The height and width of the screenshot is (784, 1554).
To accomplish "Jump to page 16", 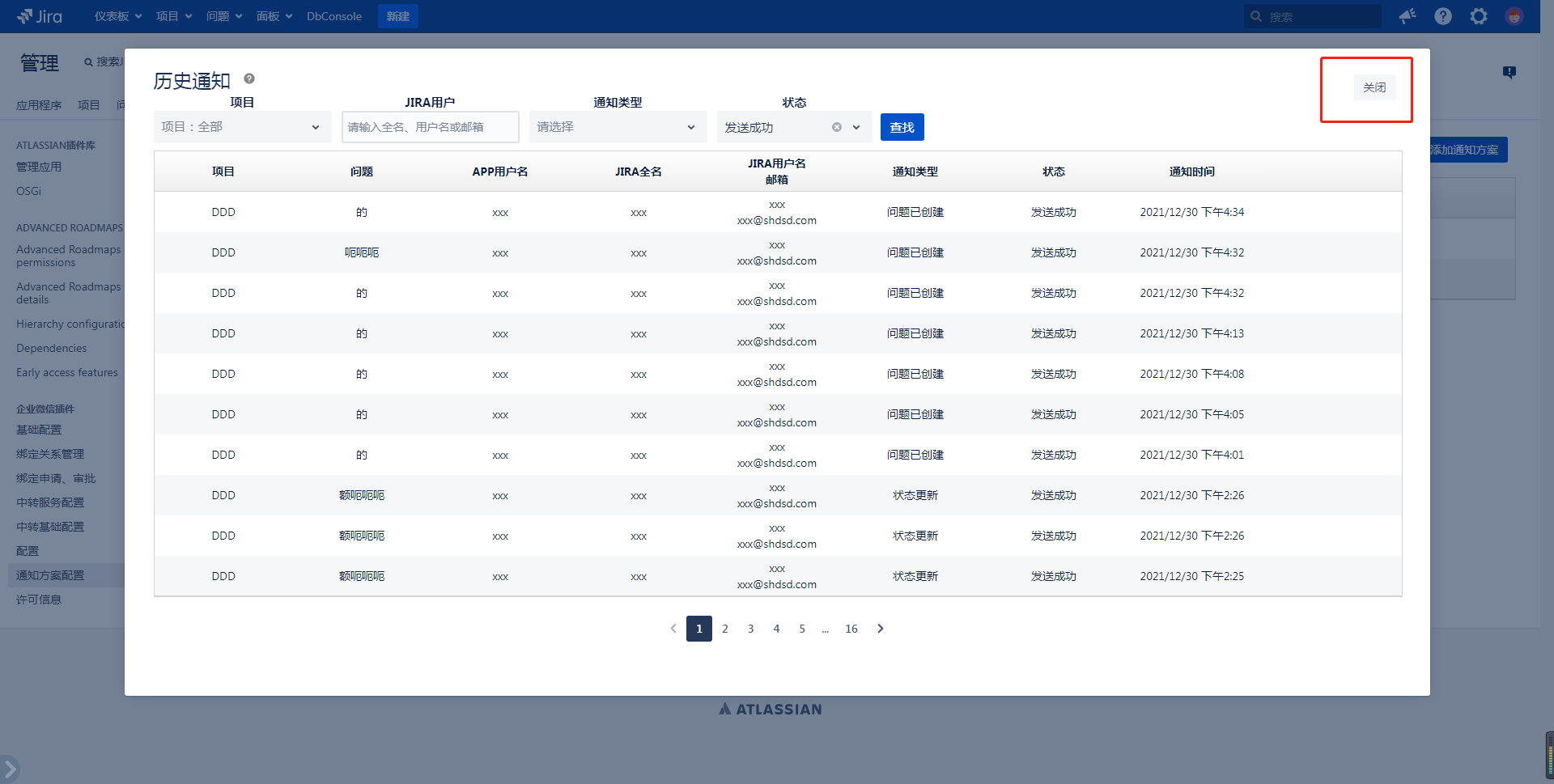I will [x=851, y=629].
